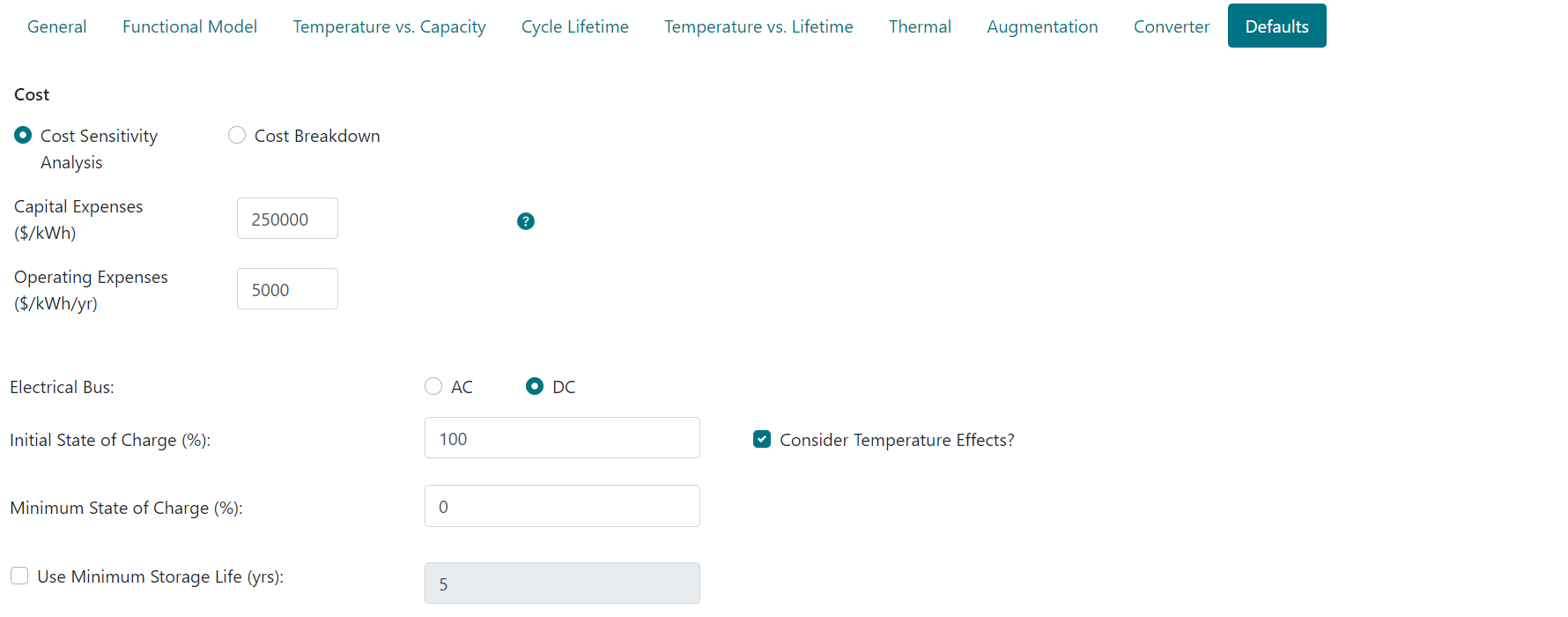Open the Augmentation tab
Viewport: 1568px width, 617px height.
point(1042,26)
